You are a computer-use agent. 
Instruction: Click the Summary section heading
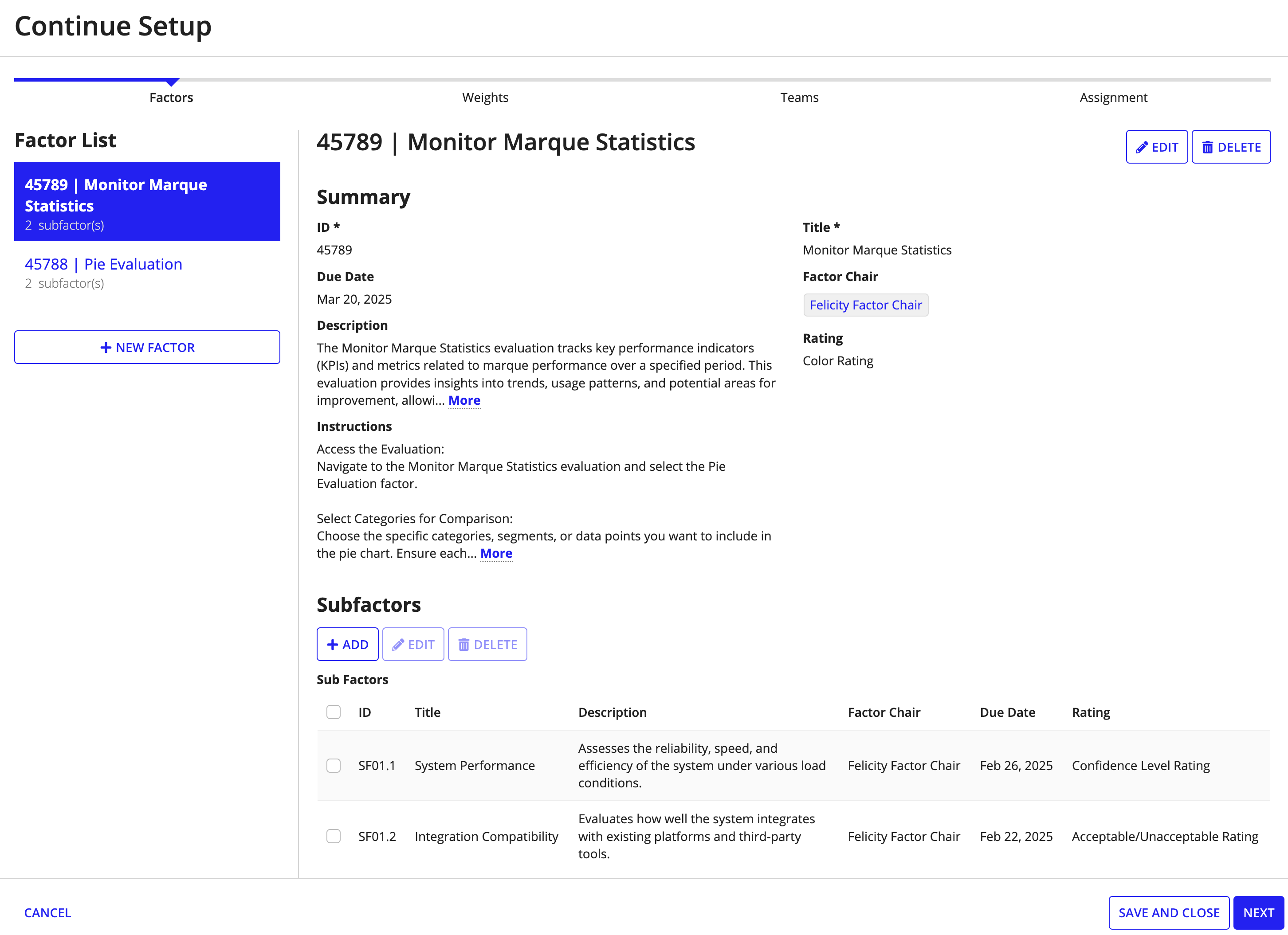point(363,197)
